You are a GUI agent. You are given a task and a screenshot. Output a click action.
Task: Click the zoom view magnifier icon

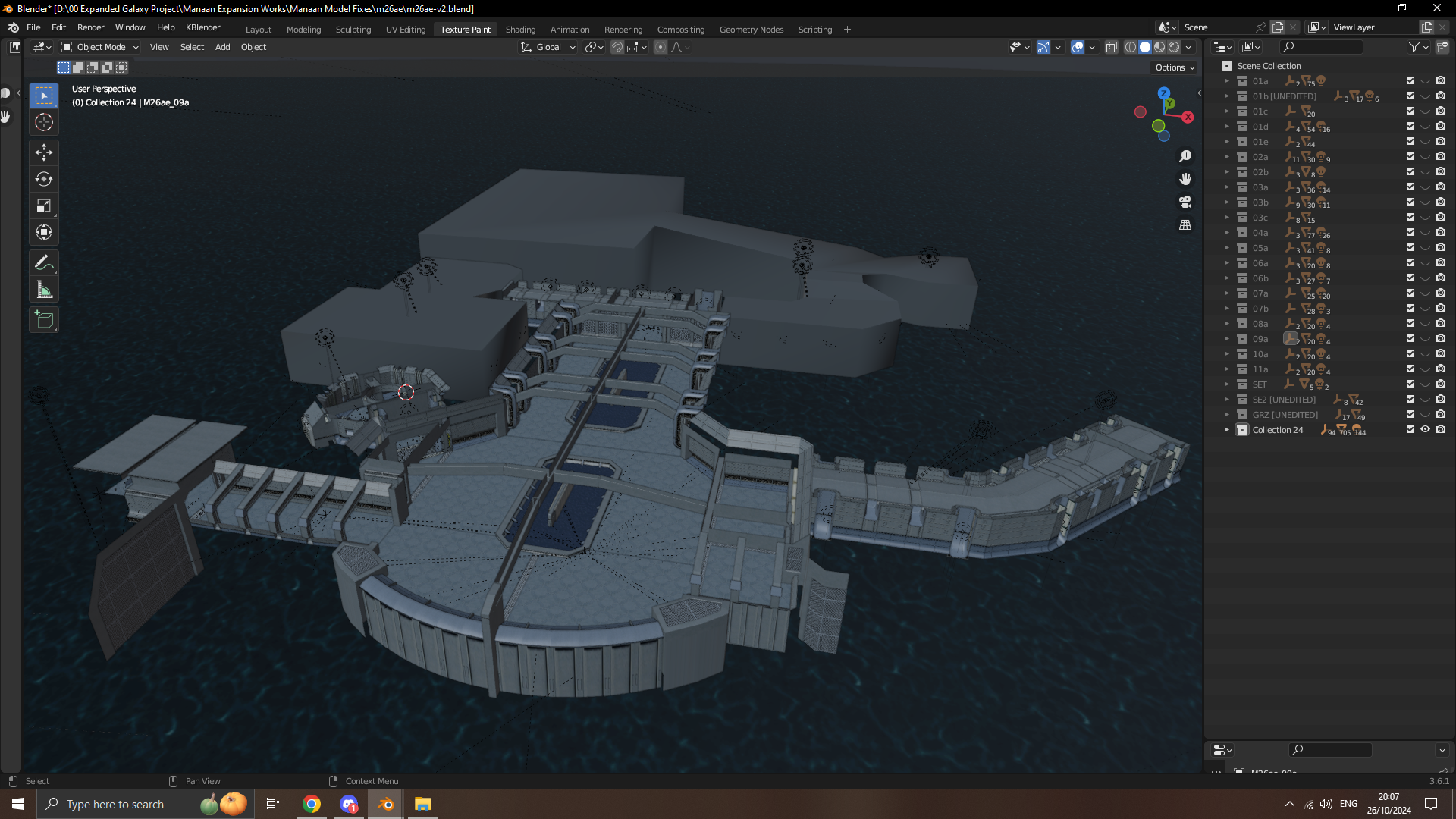pos(1185,156)
